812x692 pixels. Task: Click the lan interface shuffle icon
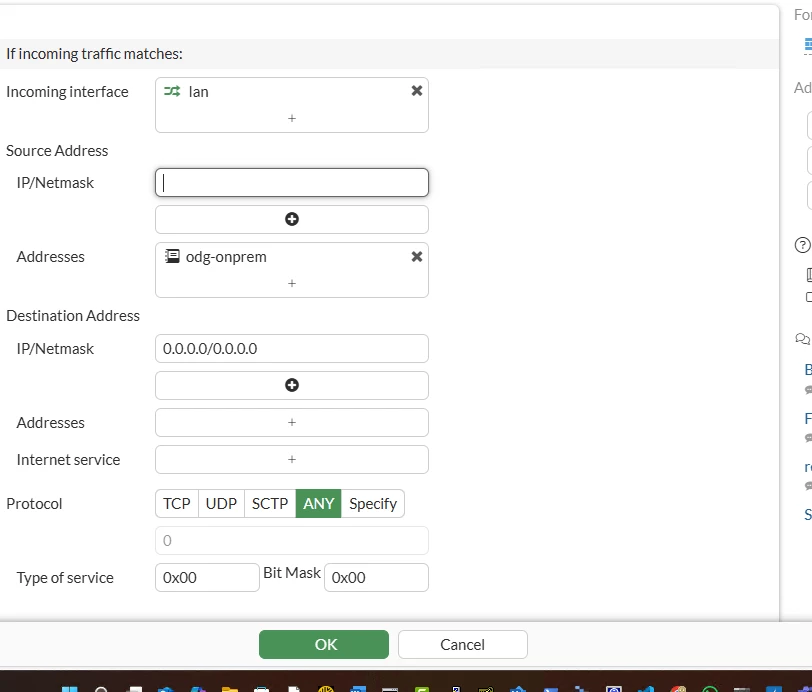pyautogui.click(x=172, y=92)
